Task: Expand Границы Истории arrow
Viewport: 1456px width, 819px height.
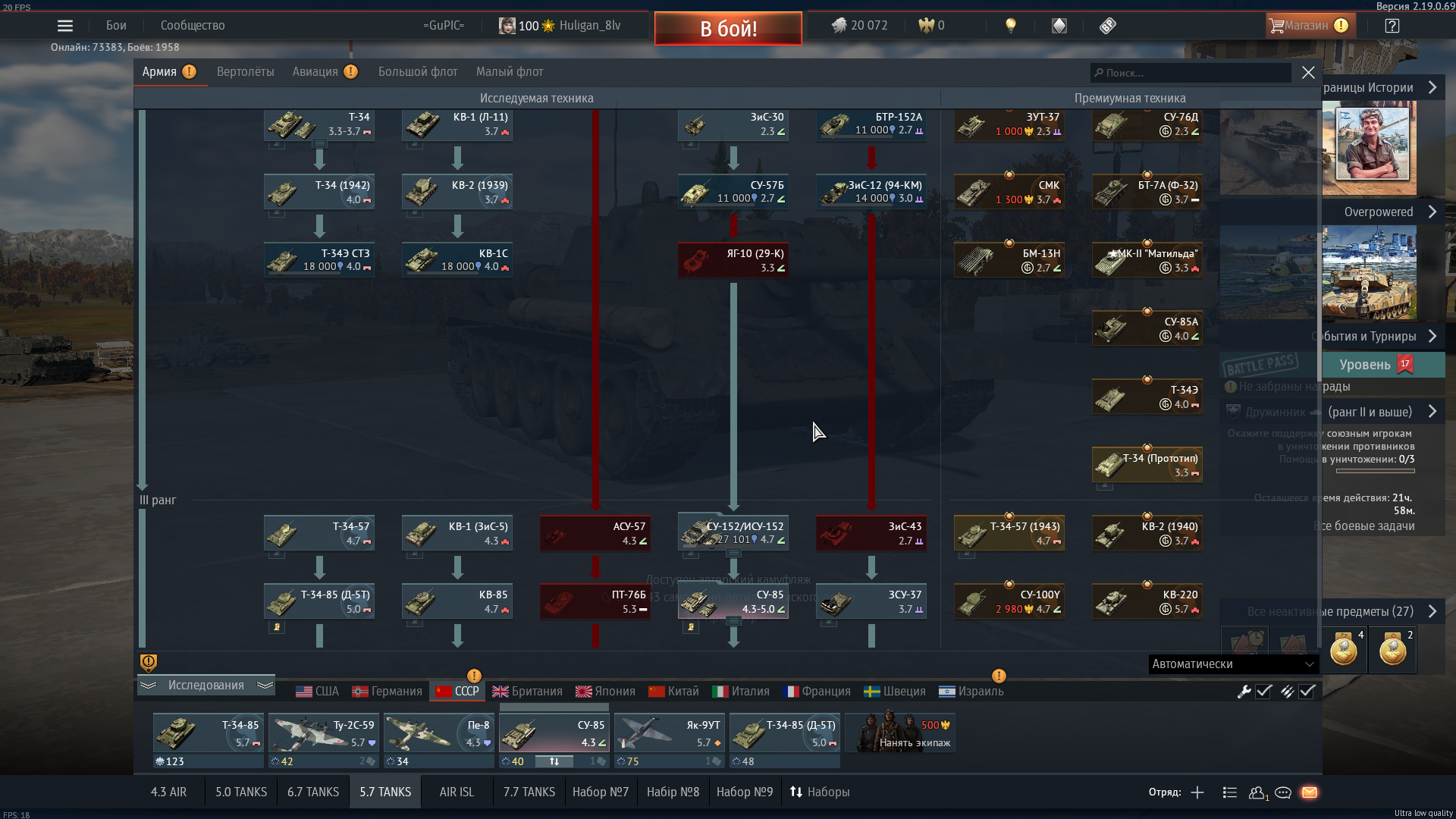Action: 1432,88
